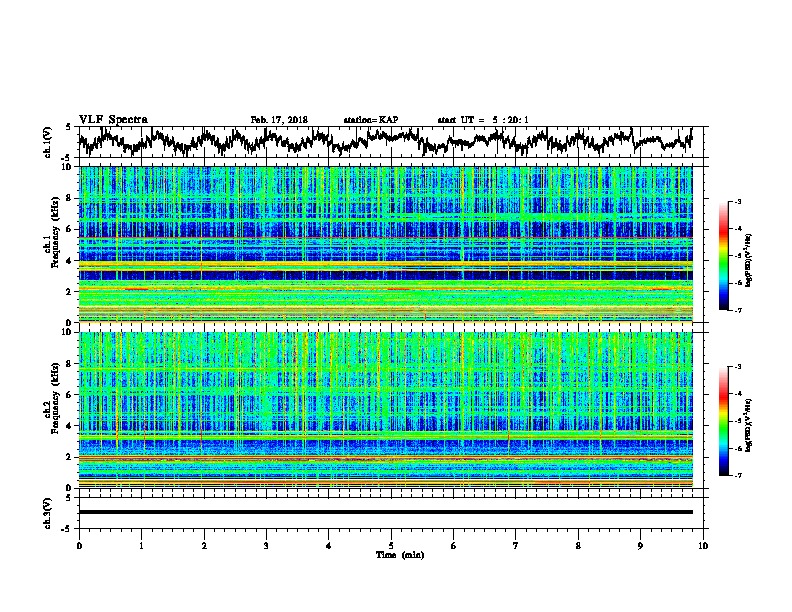The image size is (792, 612).
Task: Click the ch.3 flat black voltage line
Action: pyautogui.click(x=385, y=512)
